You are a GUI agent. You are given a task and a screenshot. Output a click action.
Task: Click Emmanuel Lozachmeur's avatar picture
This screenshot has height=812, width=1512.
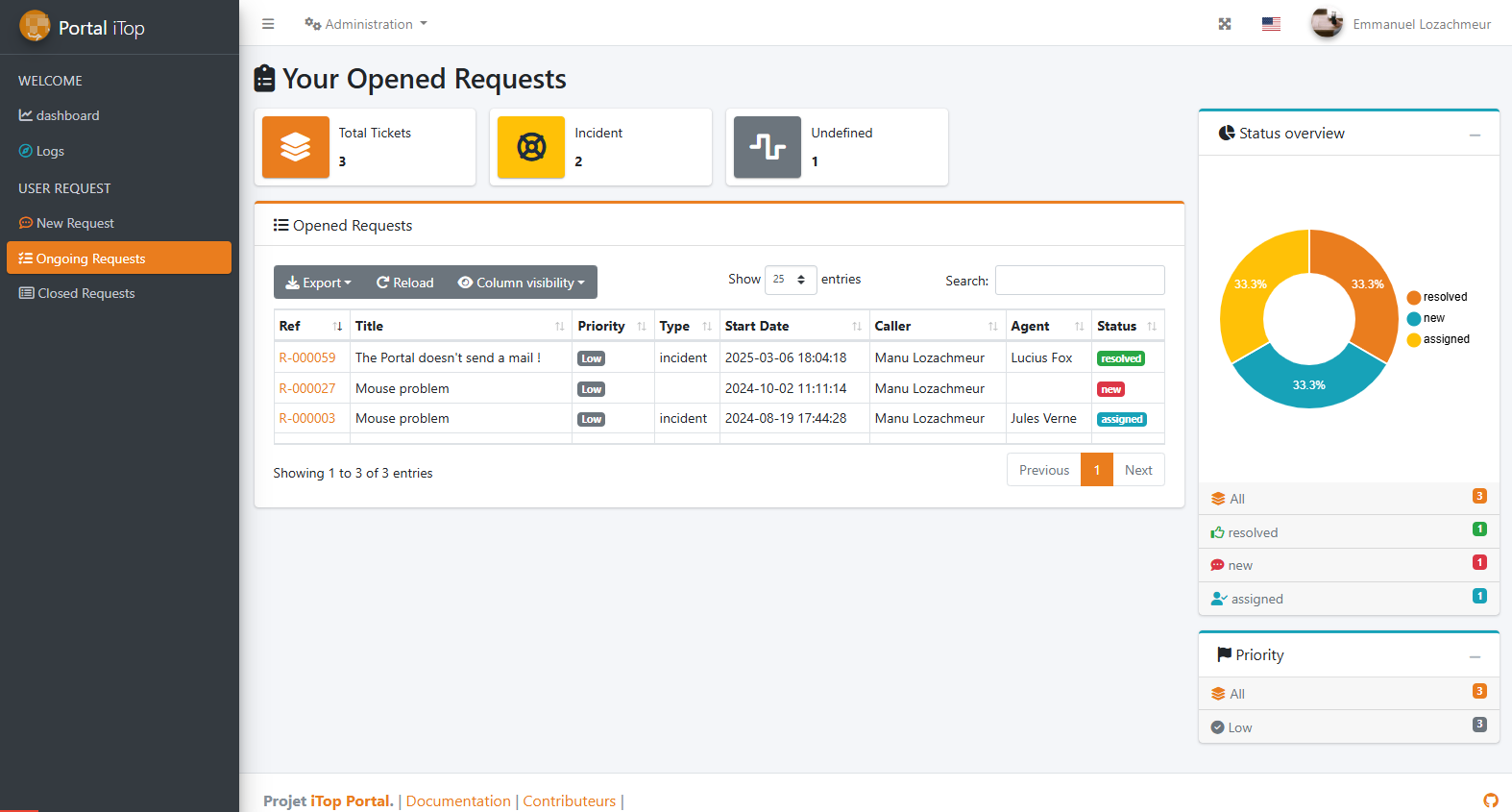(1327, 23)
